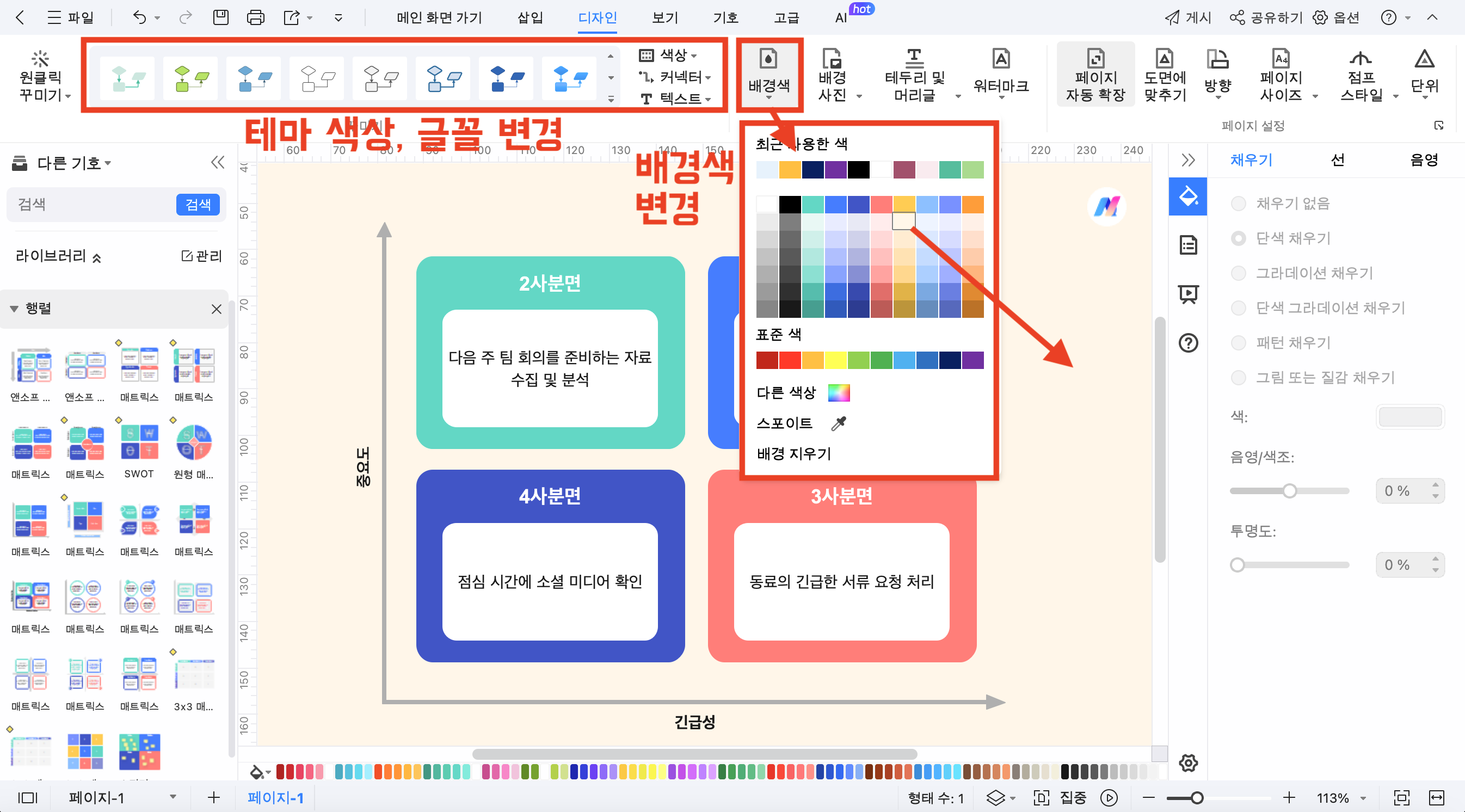Click the 원클릭 꾸미기 one-click beautify icon

point(40,58)
